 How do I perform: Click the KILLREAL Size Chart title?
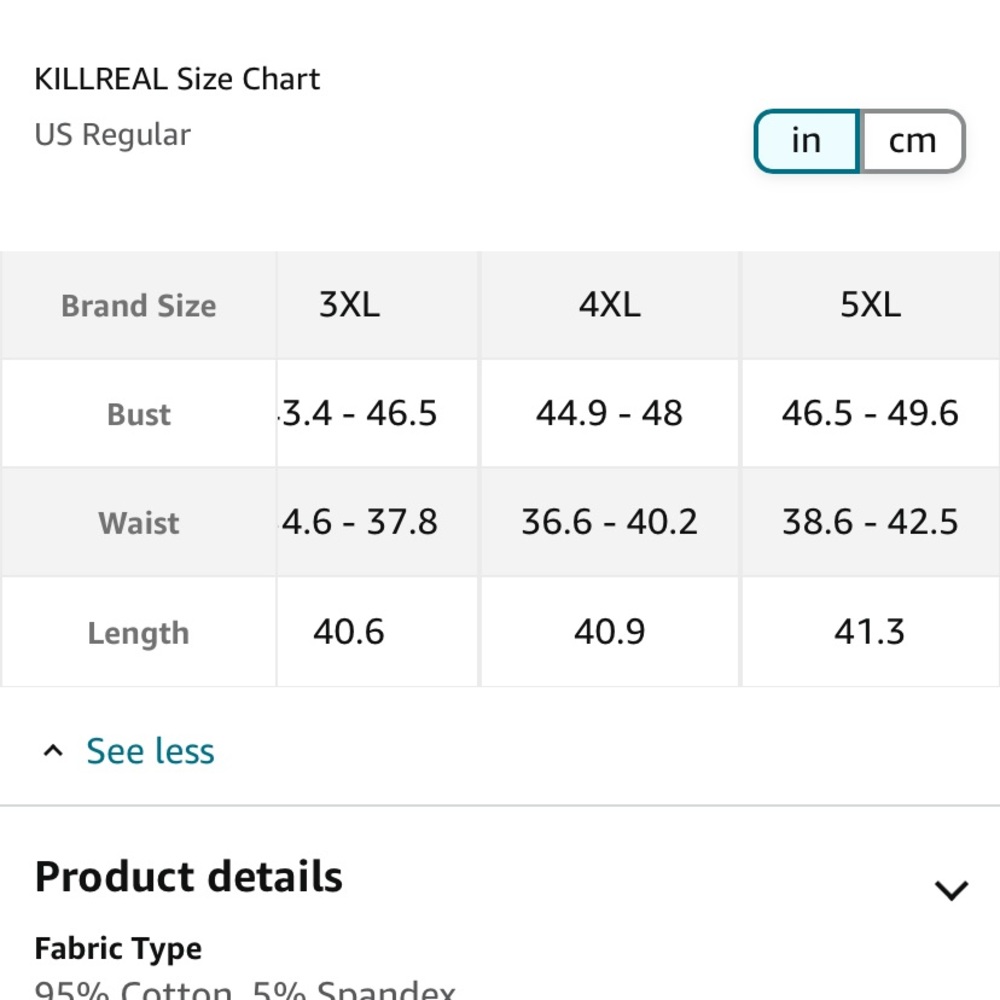(x=177, y=79)
